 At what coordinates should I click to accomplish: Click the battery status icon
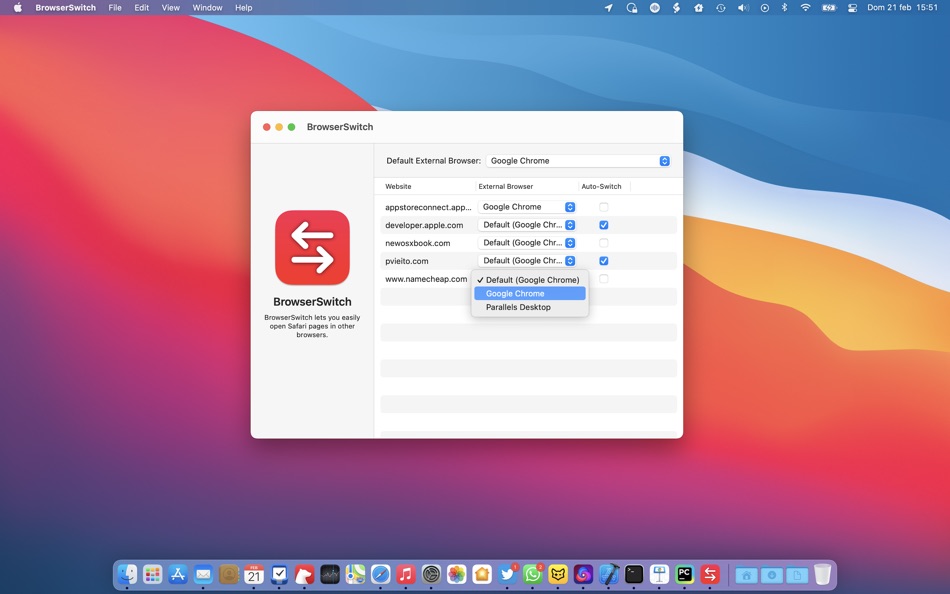click(828, 8)
